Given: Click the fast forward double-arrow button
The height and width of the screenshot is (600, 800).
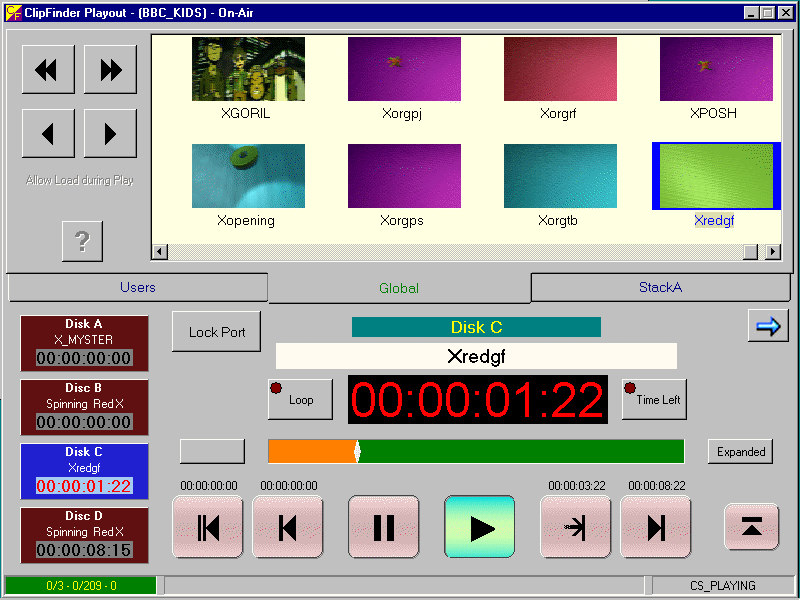Looking at the screenshot, I should pyautogui.click(x=110, y=70).
